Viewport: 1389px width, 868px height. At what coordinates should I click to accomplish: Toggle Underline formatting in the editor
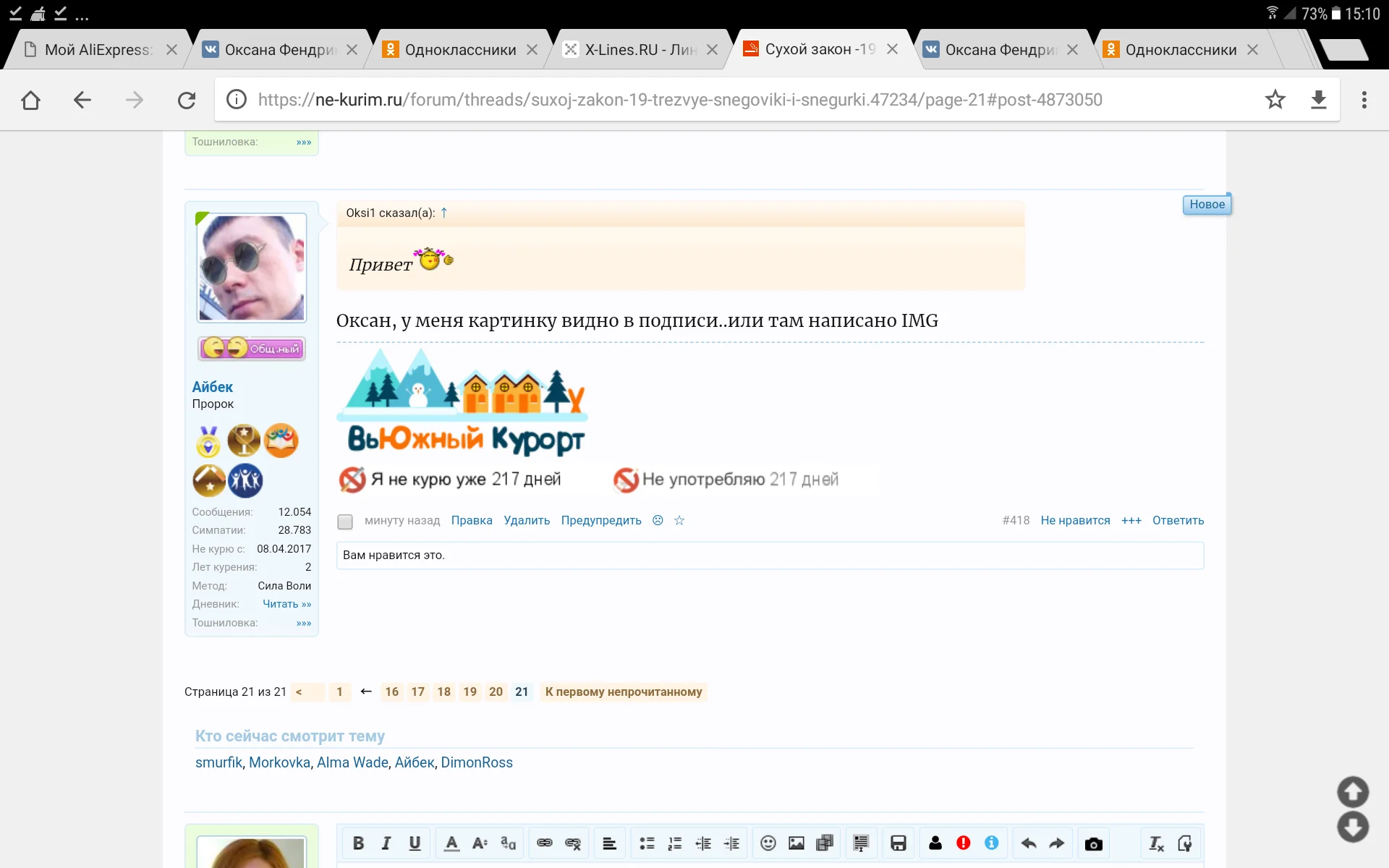pyautogui.click(x=415, y=843)
